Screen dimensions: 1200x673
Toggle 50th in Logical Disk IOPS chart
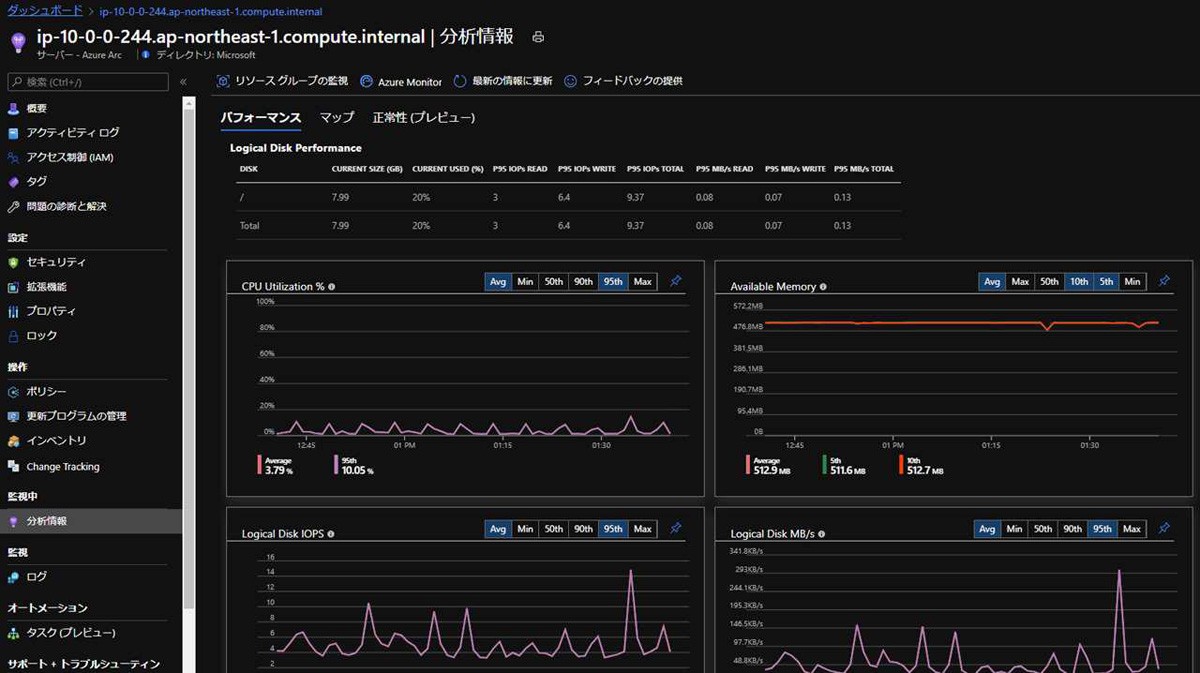(x=554, y=529)
